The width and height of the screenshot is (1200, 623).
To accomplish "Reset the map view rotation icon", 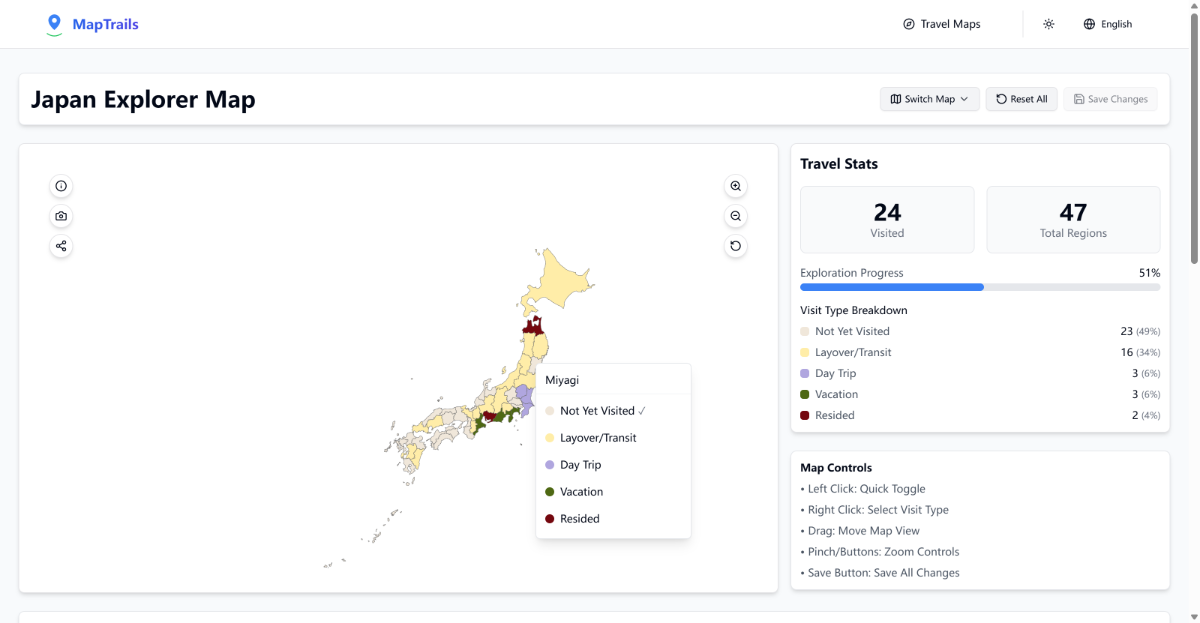I will coord(736,246).
